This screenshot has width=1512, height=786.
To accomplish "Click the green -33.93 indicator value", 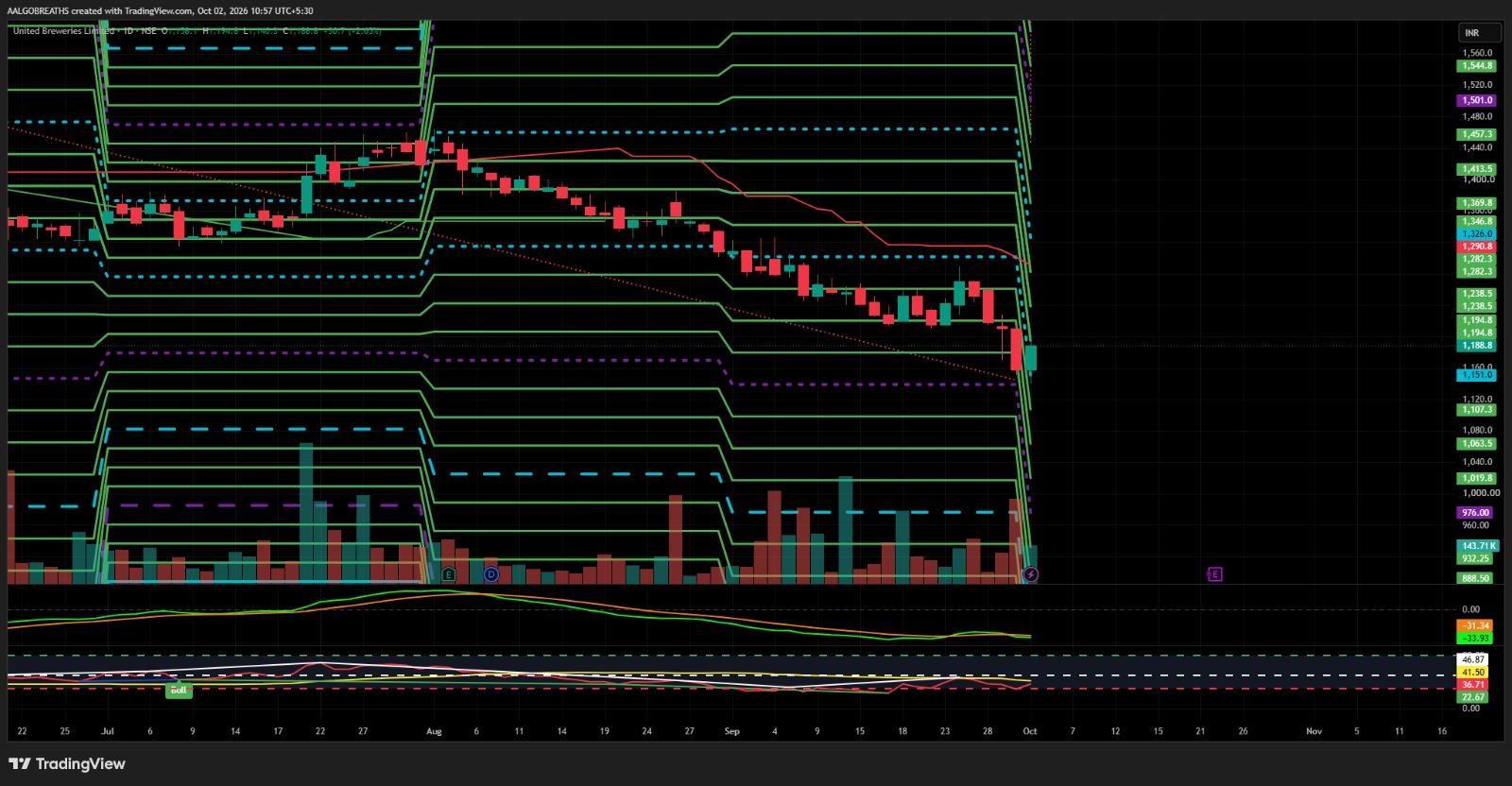I will (x=1476, y=637).
